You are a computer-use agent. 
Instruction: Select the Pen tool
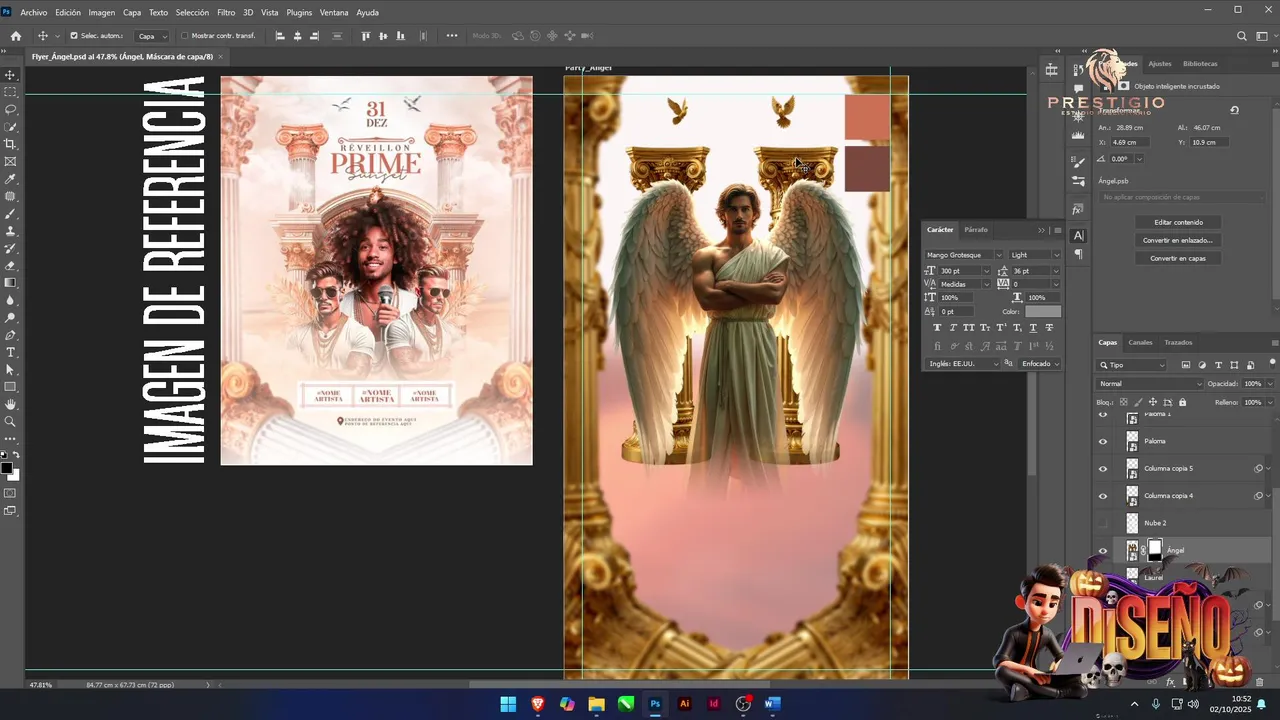coord(10,335)
